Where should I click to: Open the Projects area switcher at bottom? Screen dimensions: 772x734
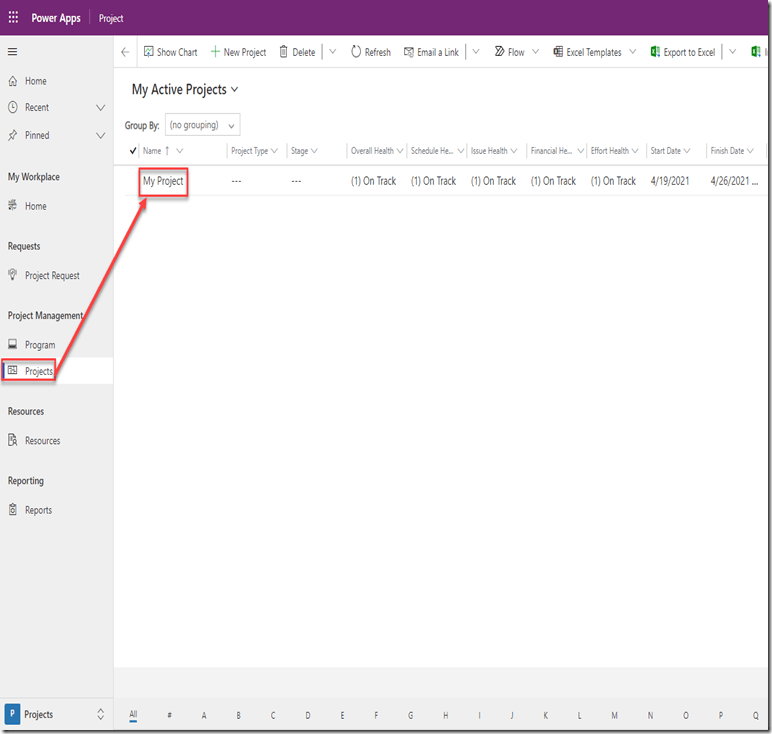coord(56,714)
